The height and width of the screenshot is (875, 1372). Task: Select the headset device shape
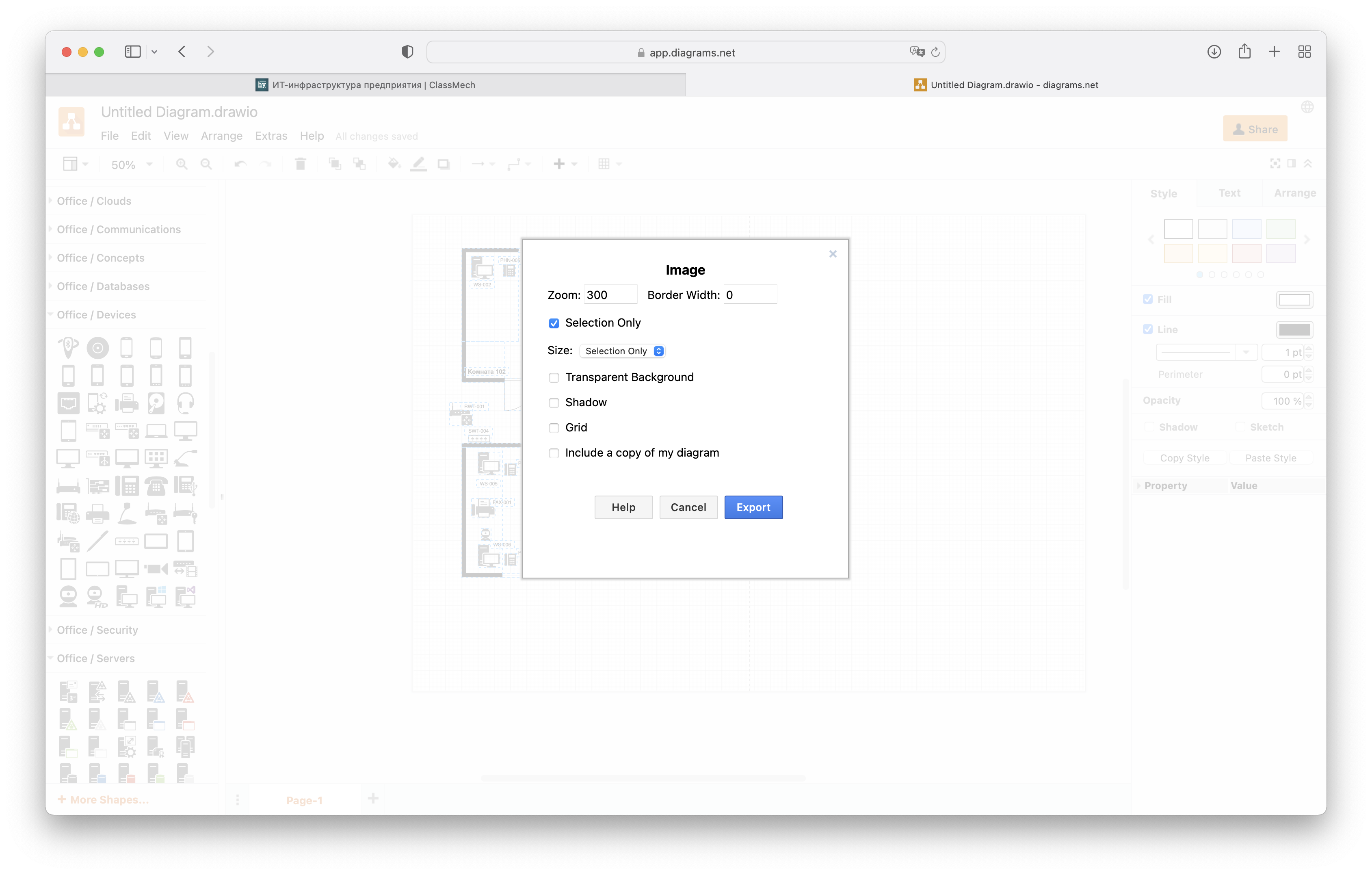186,403
